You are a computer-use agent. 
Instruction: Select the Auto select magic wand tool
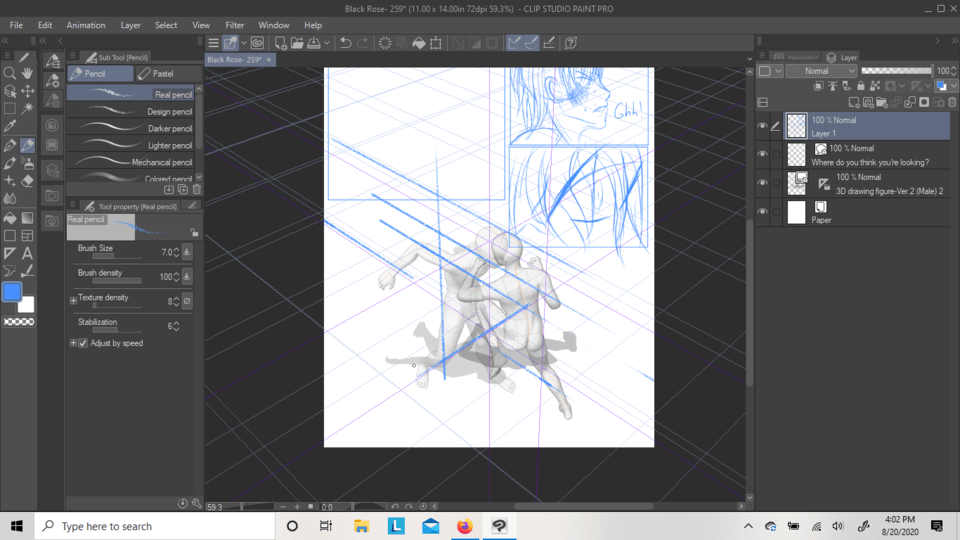[x=27, y=109]
